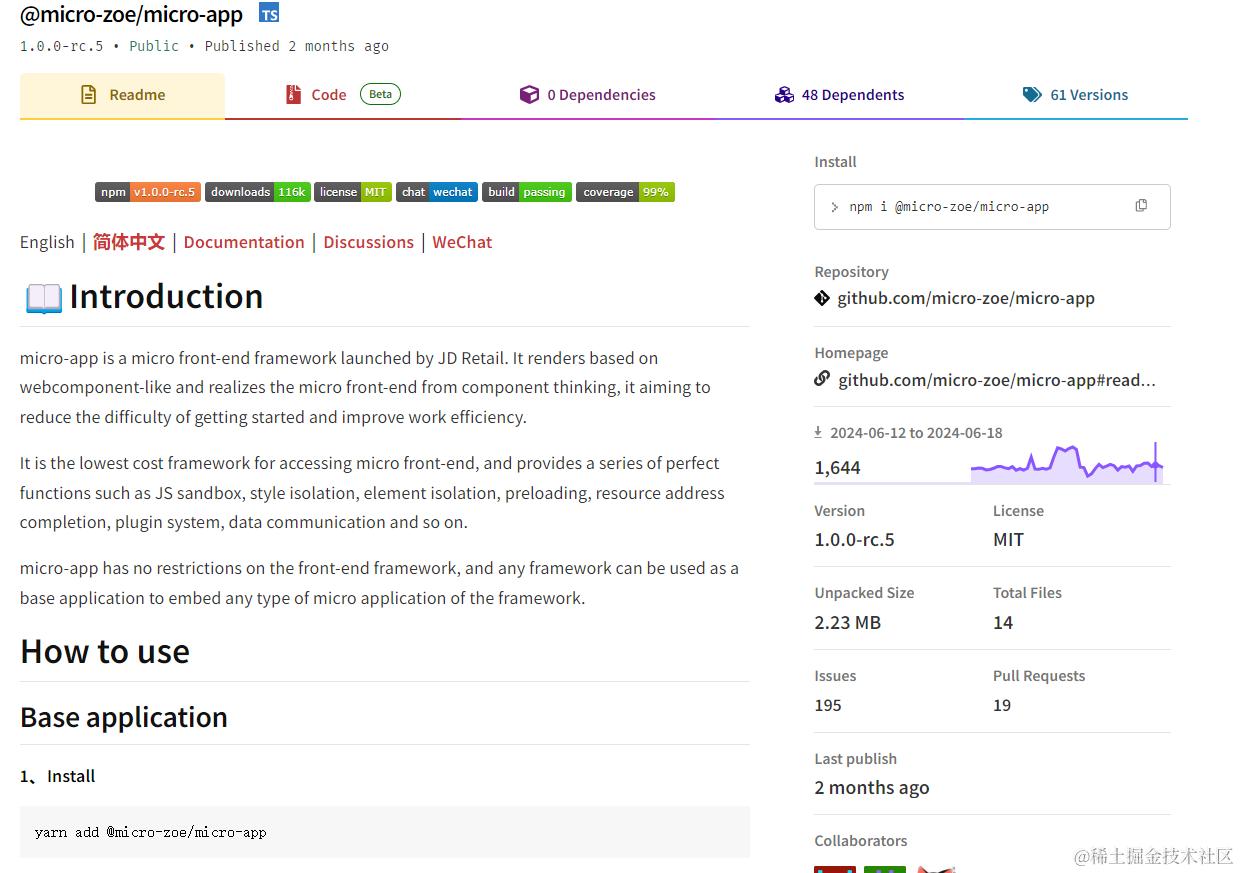Open the Discussions link

click(368, 242)
